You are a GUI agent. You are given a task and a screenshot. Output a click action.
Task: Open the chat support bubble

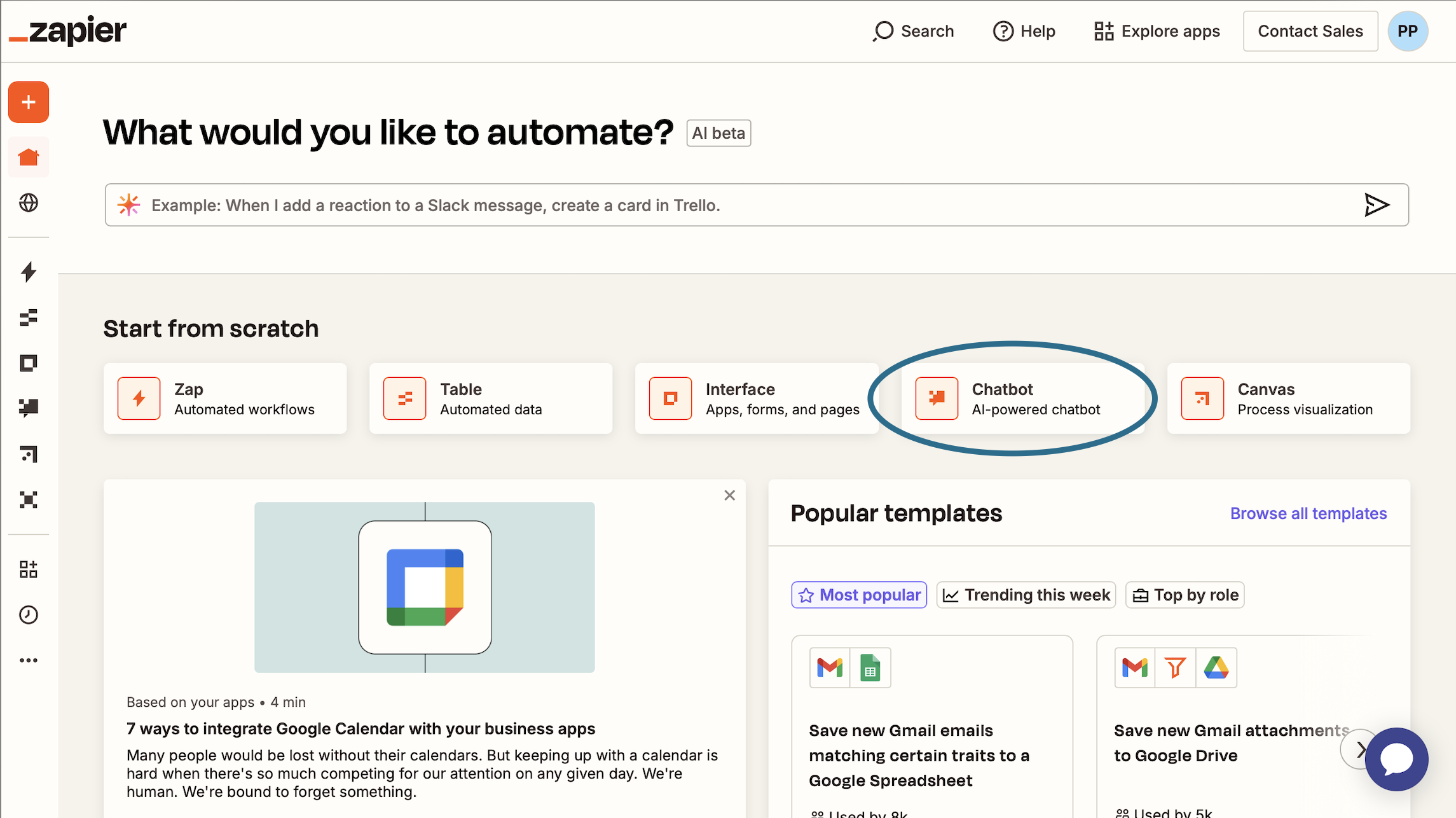tap(1396, 759)
